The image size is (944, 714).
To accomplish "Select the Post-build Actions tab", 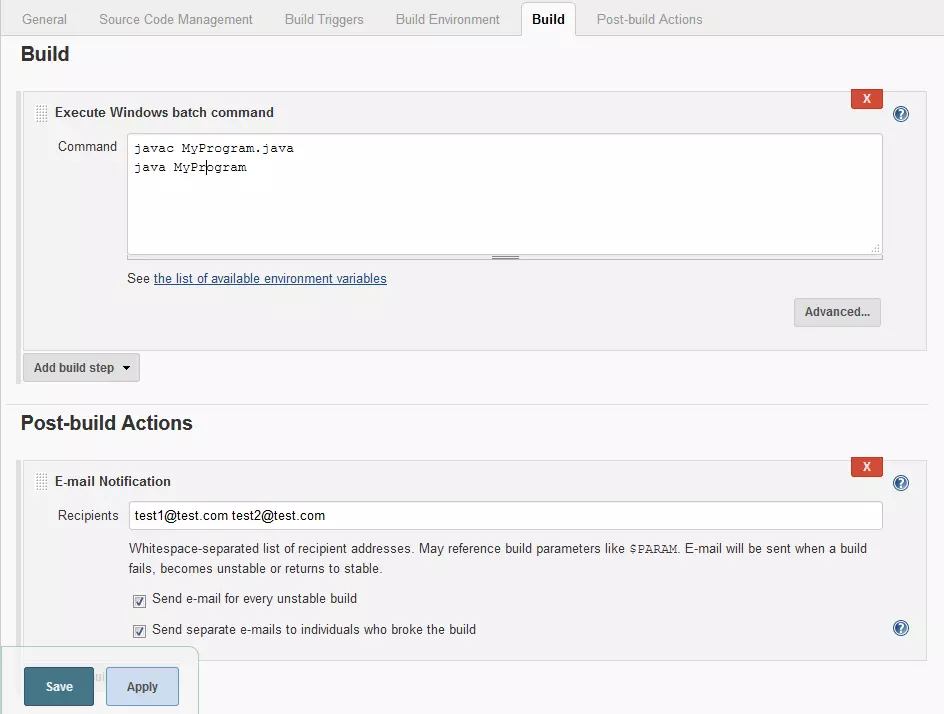I will (x=649, y=19).
